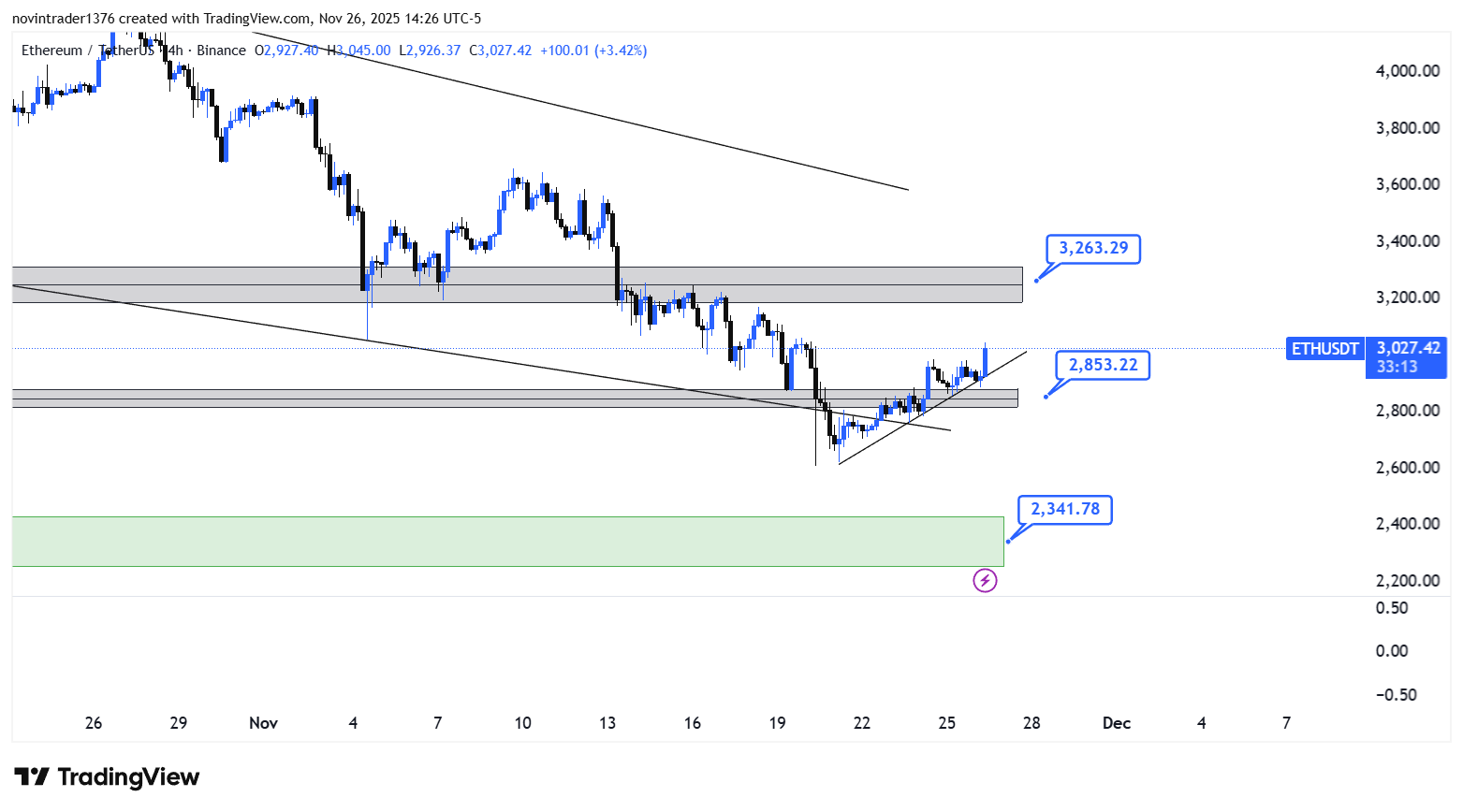Click the current price 3,027.42 label
1463x812 pixels.
point(1407,348)
